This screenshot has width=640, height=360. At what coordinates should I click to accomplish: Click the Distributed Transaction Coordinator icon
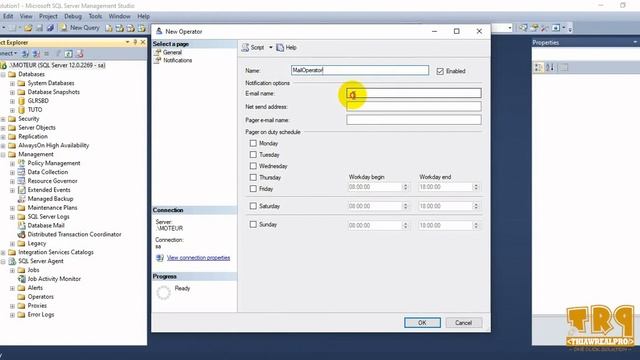pyautogui.click(x=22, y=234)
